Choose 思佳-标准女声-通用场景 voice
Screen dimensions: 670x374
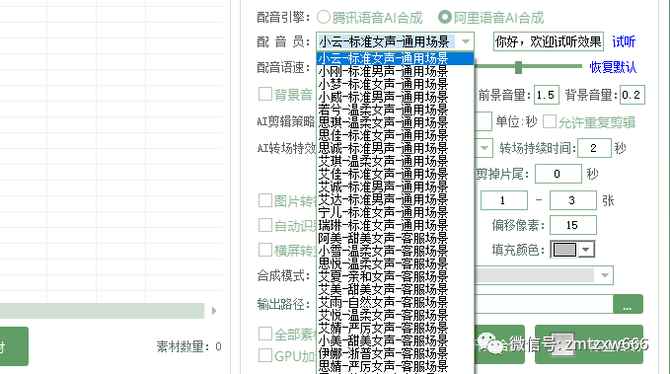pyautogui.click(x=395, y=135)
